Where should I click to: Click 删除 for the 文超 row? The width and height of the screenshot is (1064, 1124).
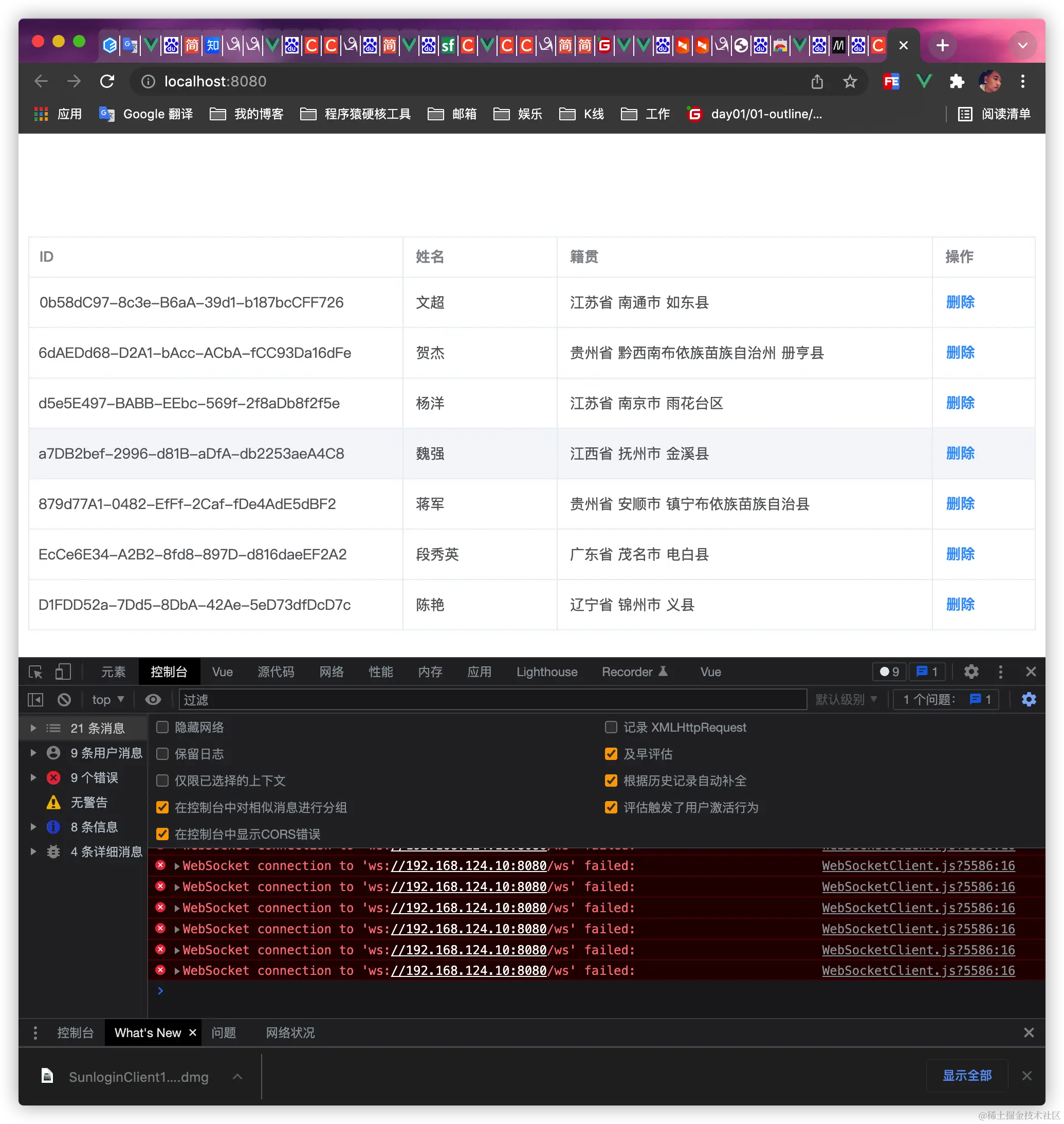[960, 302]
